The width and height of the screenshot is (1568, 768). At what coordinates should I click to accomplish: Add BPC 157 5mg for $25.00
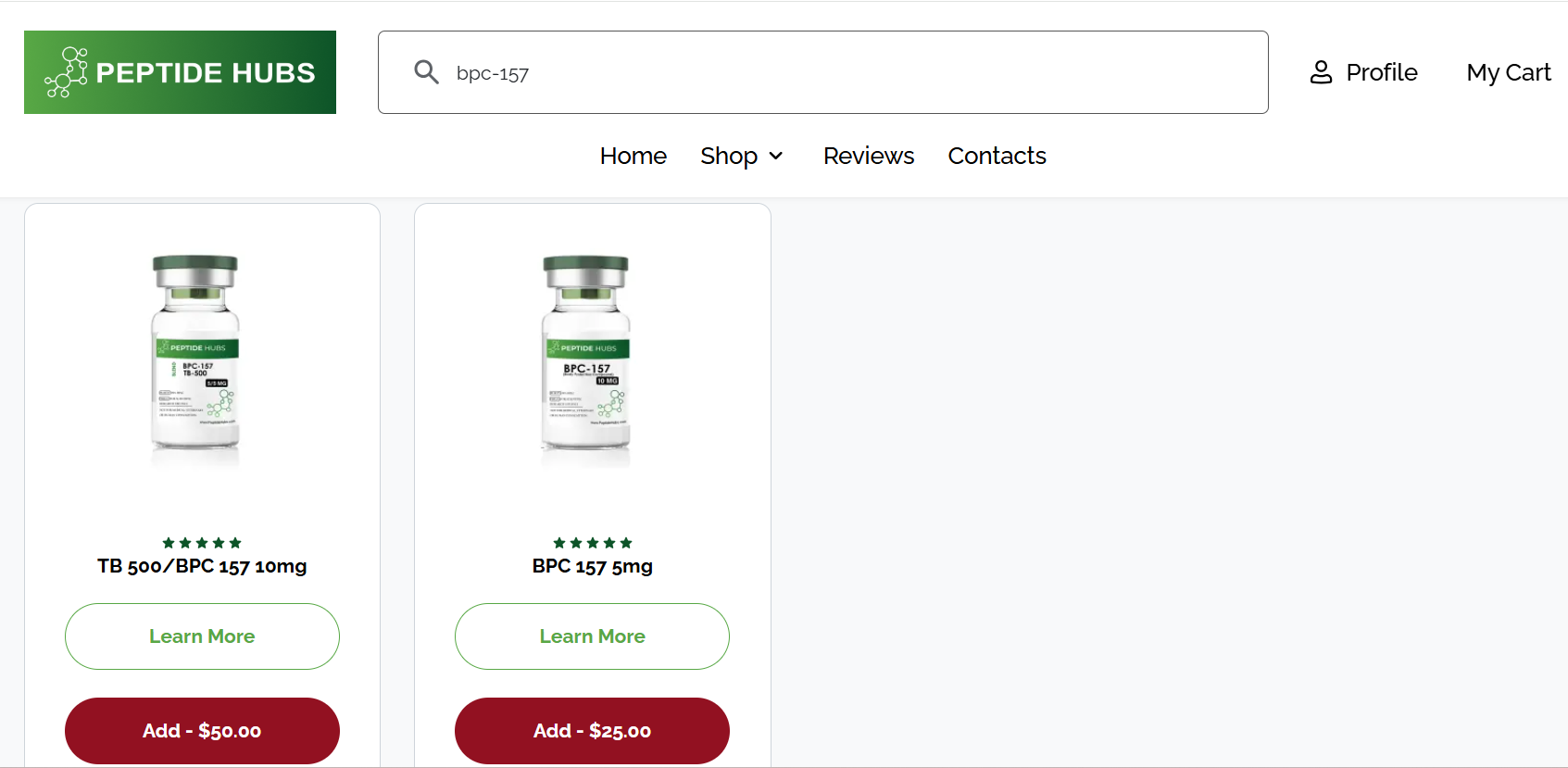pos(592,731)
